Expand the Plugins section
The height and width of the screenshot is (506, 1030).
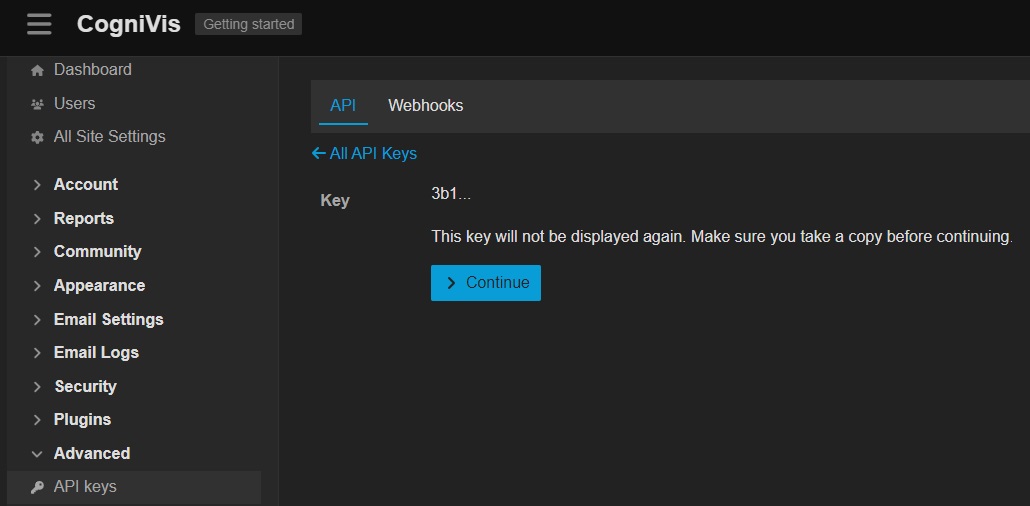point(82,419)
